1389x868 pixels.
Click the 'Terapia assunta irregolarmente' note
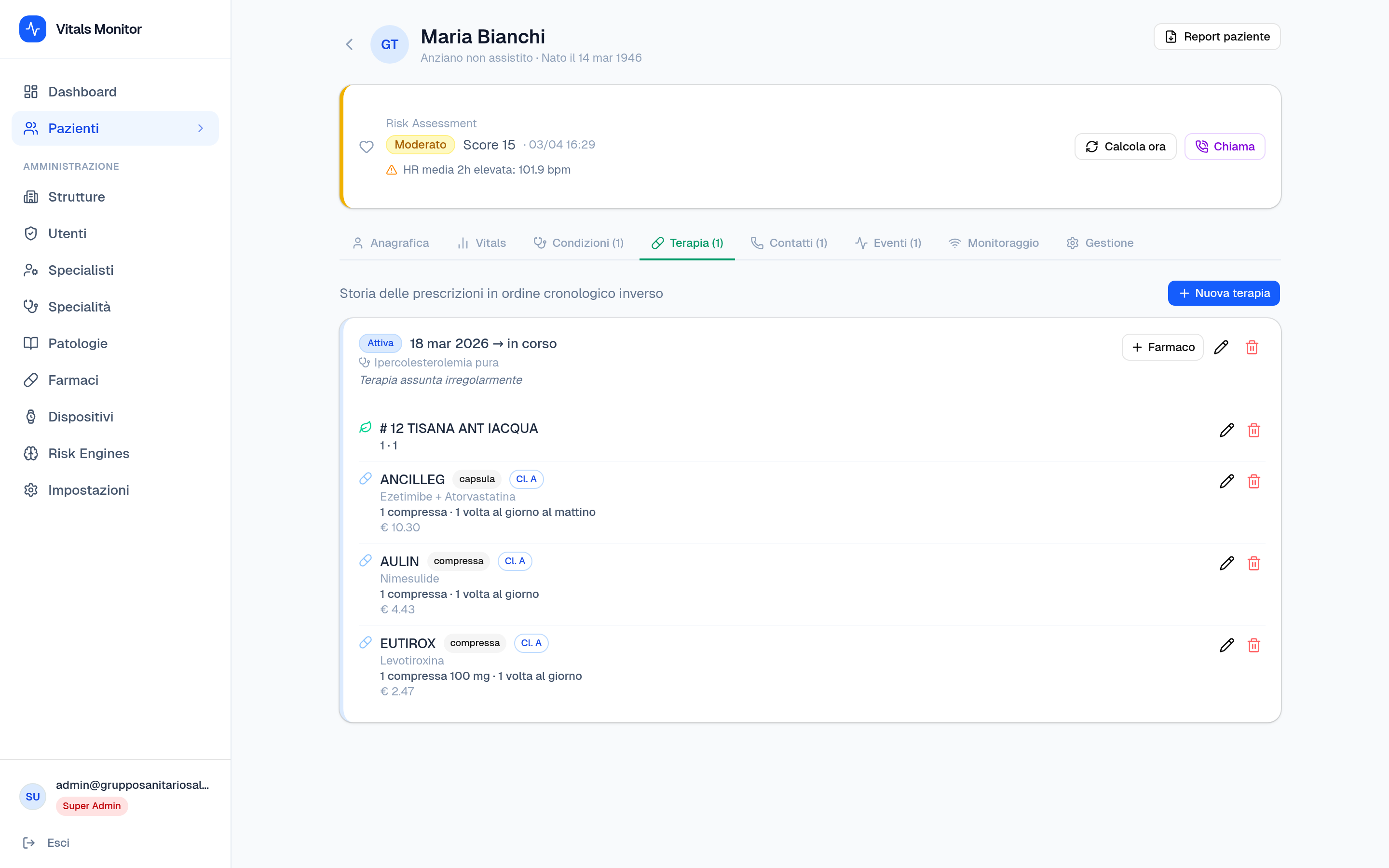point(440,380)
